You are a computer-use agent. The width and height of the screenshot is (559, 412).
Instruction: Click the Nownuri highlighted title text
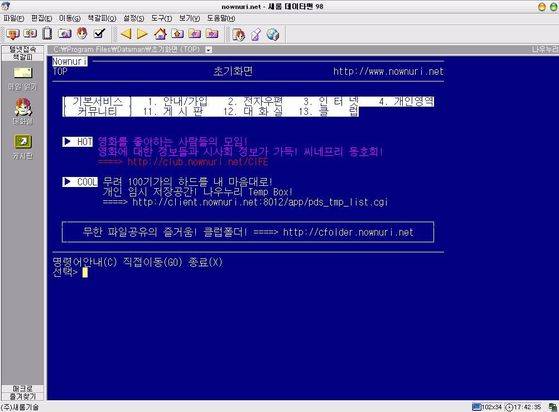point(70,62)
